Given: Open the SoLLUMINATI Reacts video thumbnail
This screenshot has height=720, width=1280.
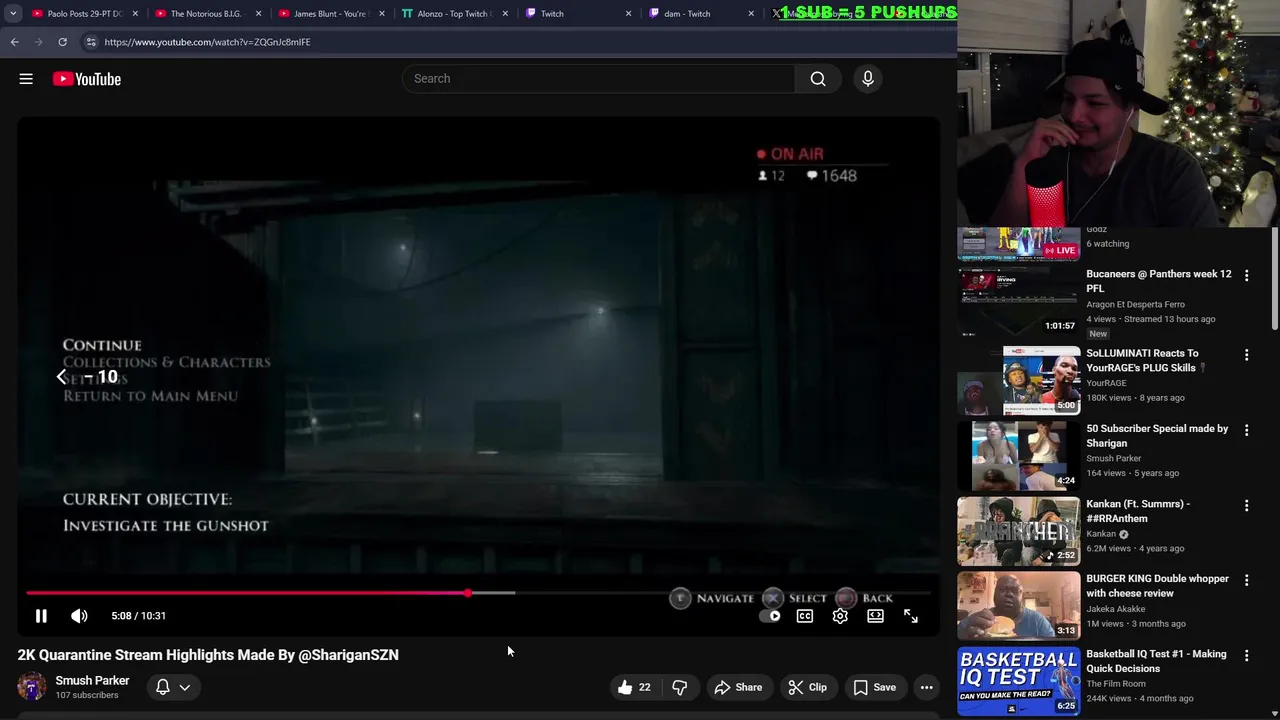Looking at the screenshot, I should click(x=1019, y=380).
